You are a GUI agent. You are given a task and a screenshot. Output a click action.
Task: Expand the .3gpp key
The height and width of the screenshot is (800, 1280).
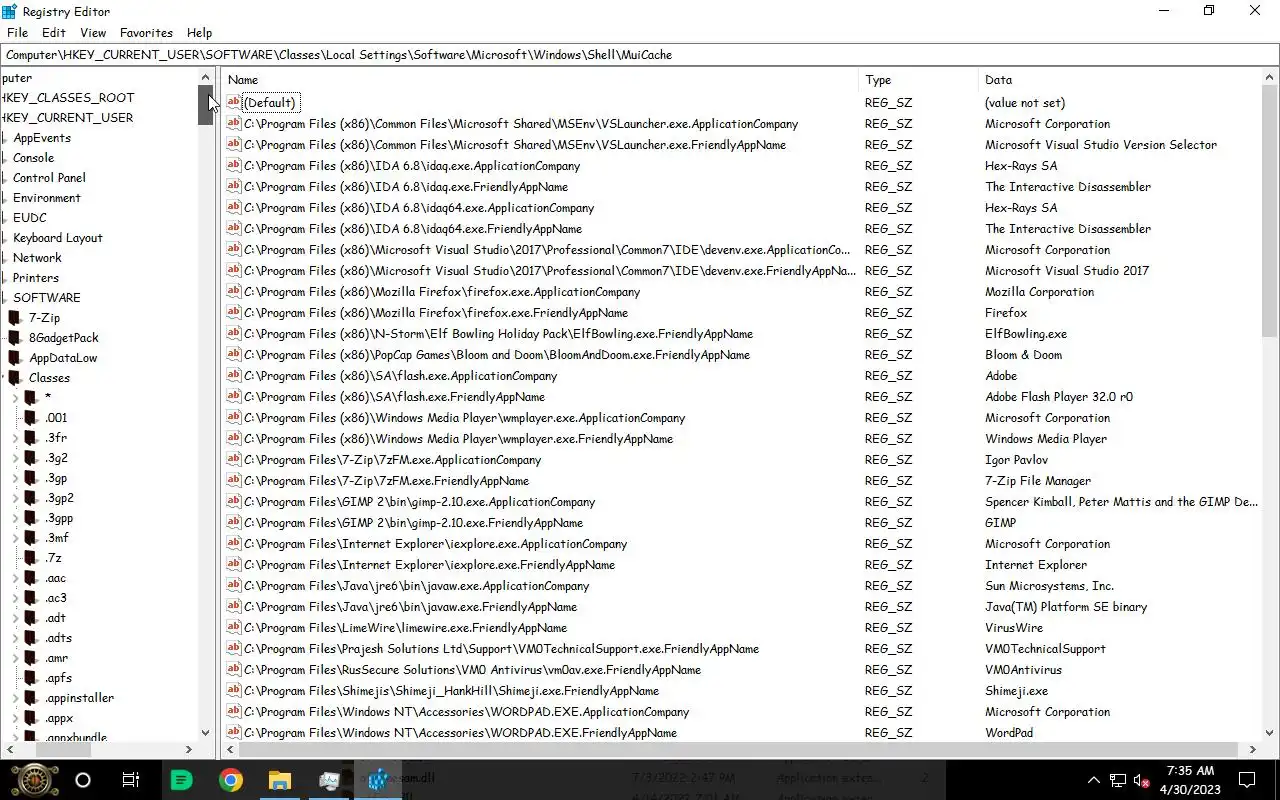(16, 517)
